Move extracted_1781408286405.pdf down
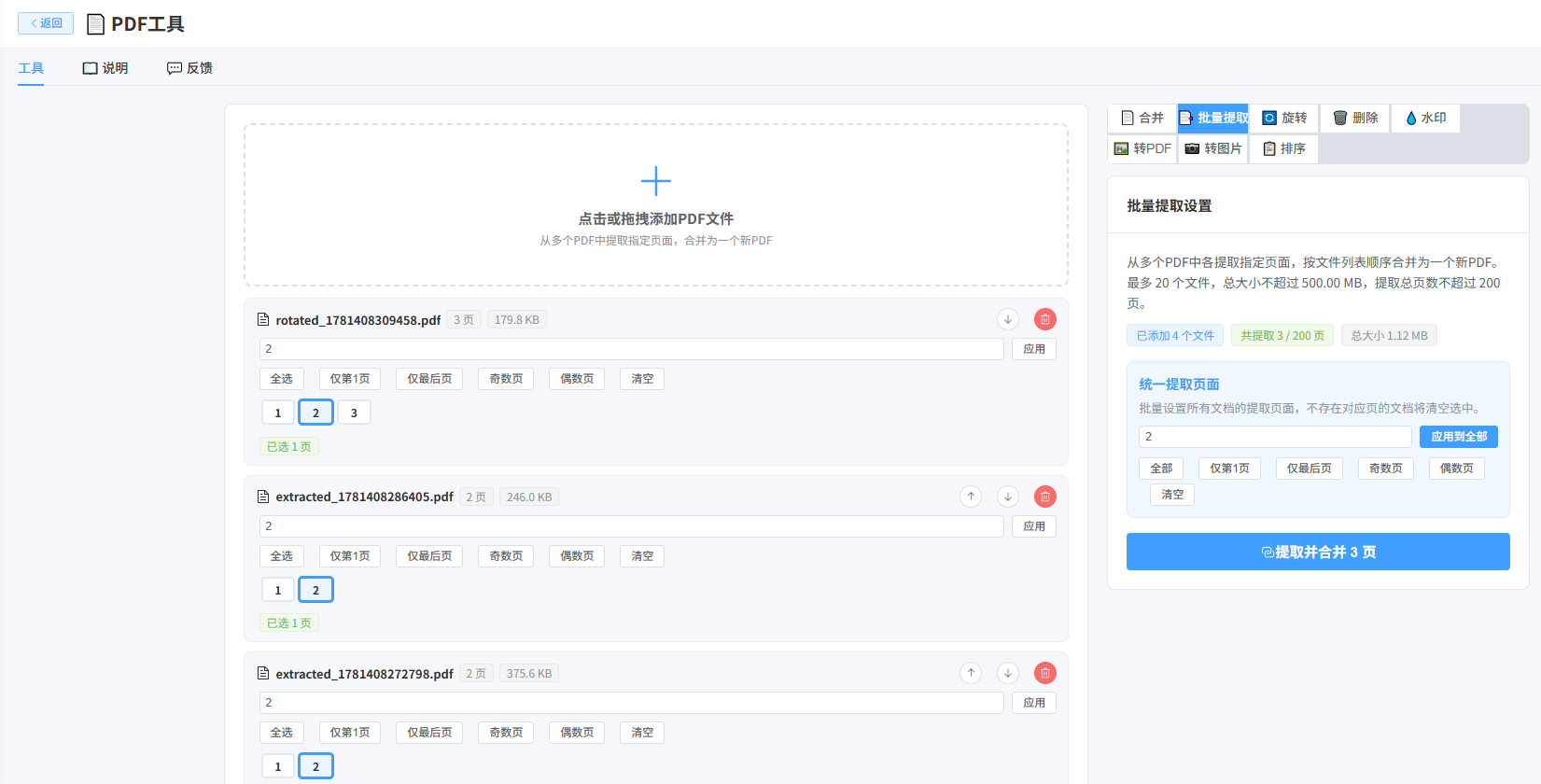 (x=1008, y=497)
